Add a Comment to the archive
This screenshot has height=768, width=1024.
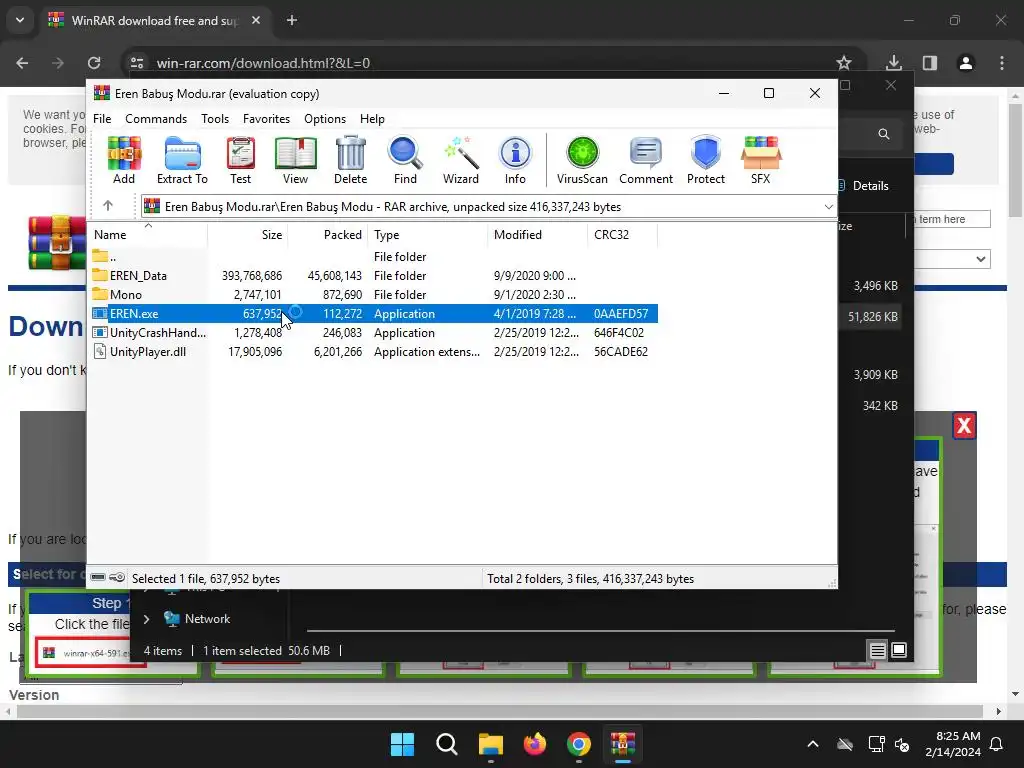(x=646, y=160)
